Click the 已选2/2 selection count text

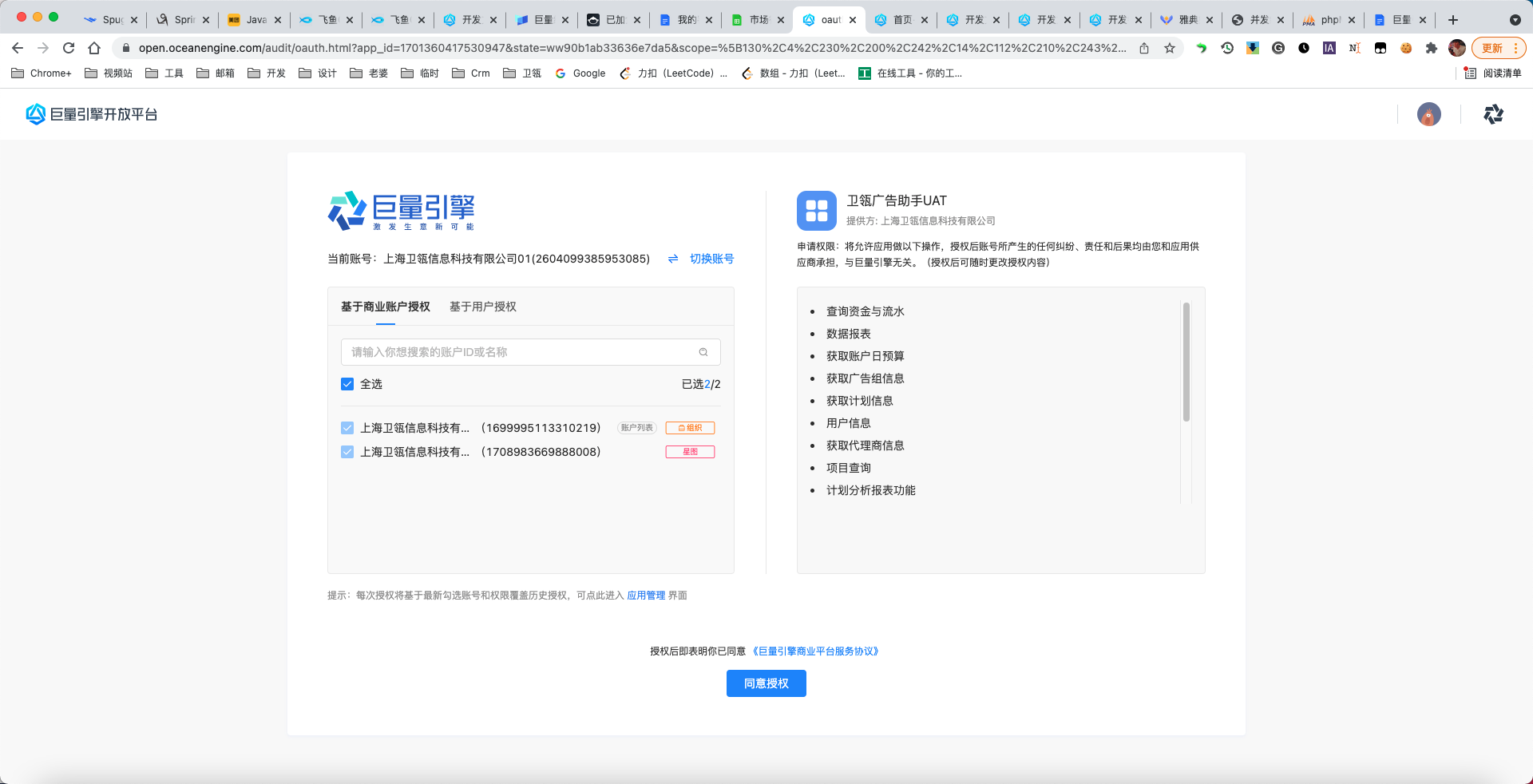701,384
